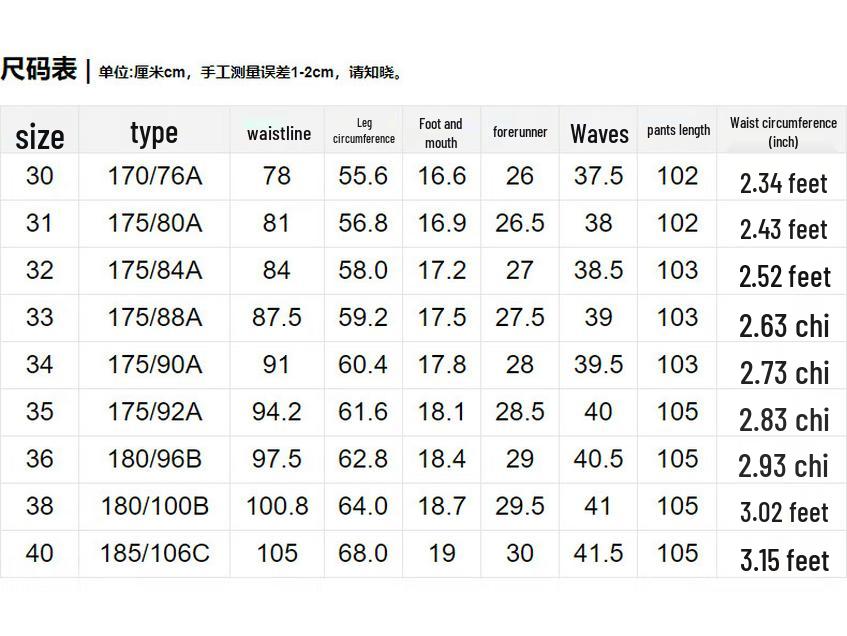Click the 185/106C type cell
This screenshot has height=636, width=847.
tap(154, 553)
